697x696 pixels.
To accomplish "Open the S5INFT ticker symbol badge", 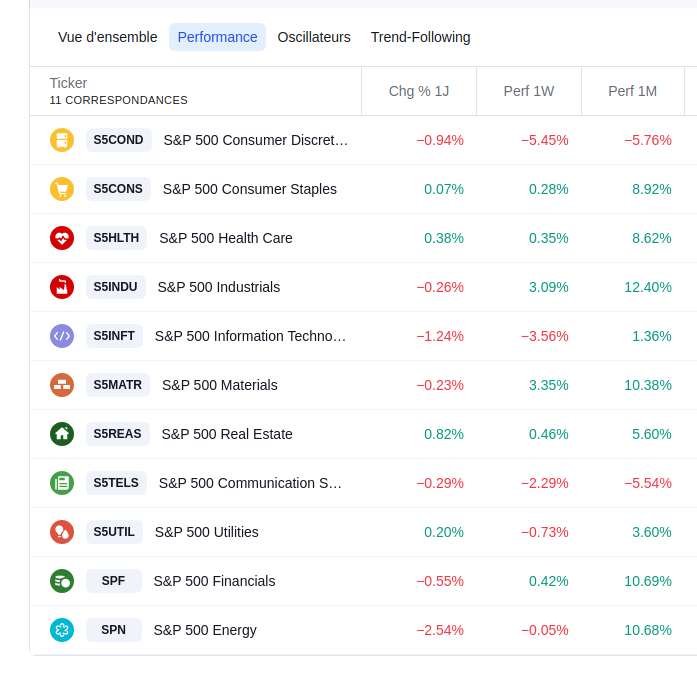I will point(114,336).
